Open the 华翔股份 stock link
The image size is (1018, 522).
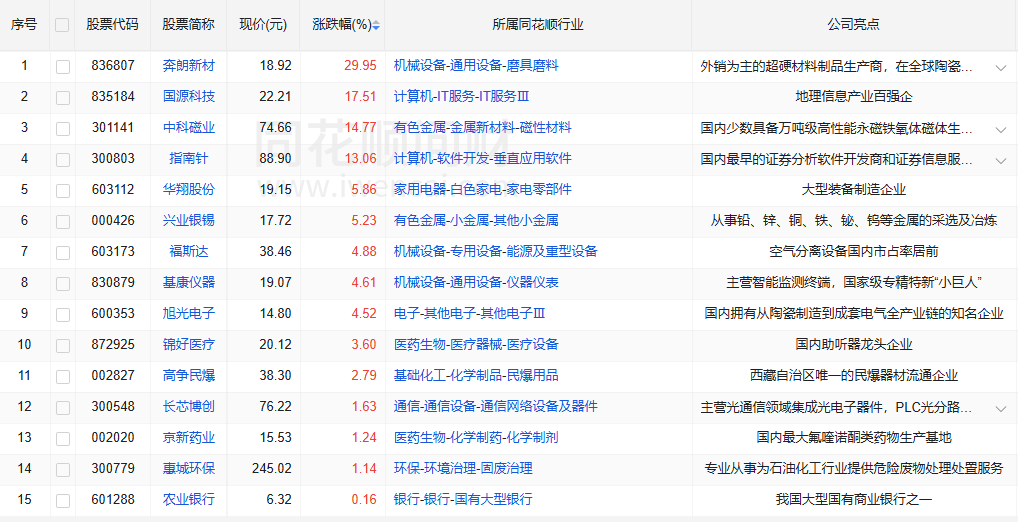click(x=188, y=190)
